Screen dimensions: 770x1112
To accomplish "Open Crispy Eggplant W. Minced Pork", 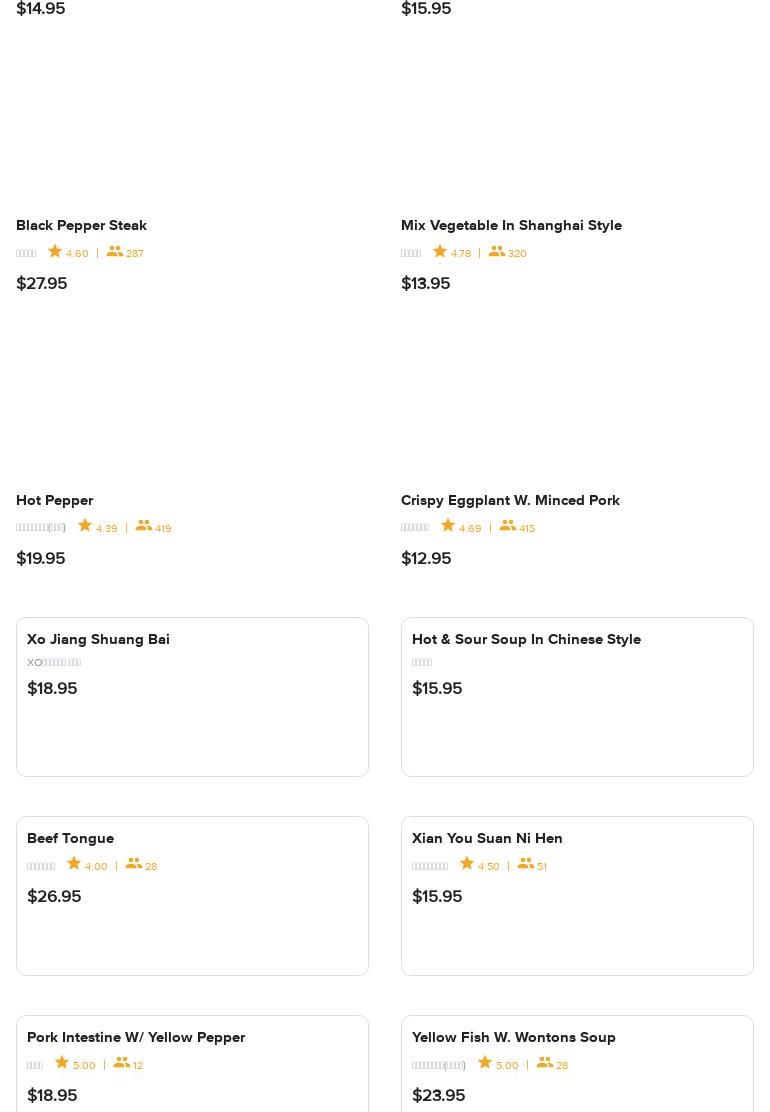I will click(510, 500).
